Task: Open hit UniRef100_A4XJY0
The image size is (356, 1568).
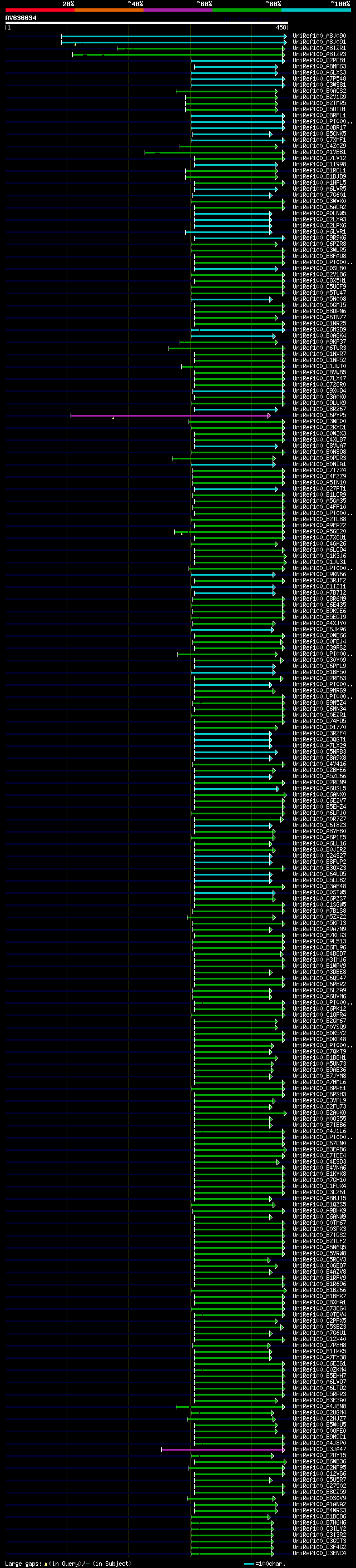Action: point(319,624)
